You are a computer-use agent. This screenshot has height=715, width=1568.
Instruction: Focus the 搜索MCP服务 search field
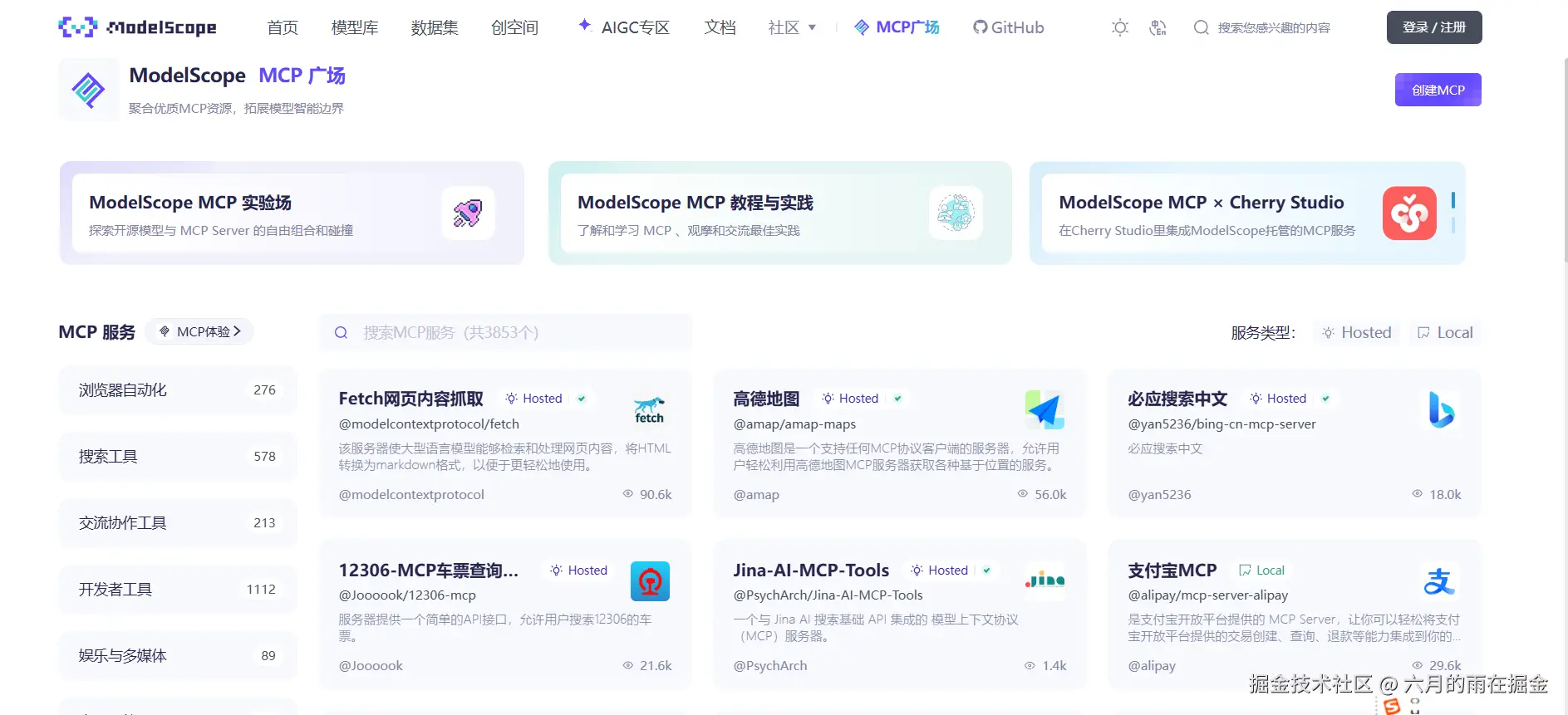(506, 332)
